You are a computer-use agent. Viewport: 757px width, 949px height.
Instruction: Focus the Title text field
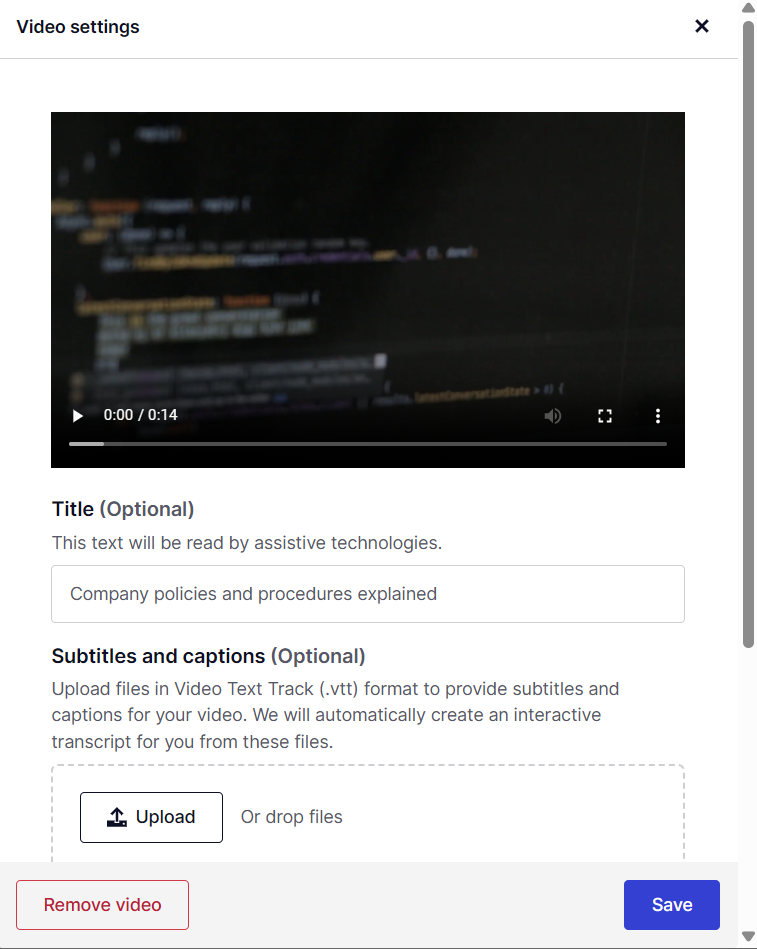[x=368, y=594]
